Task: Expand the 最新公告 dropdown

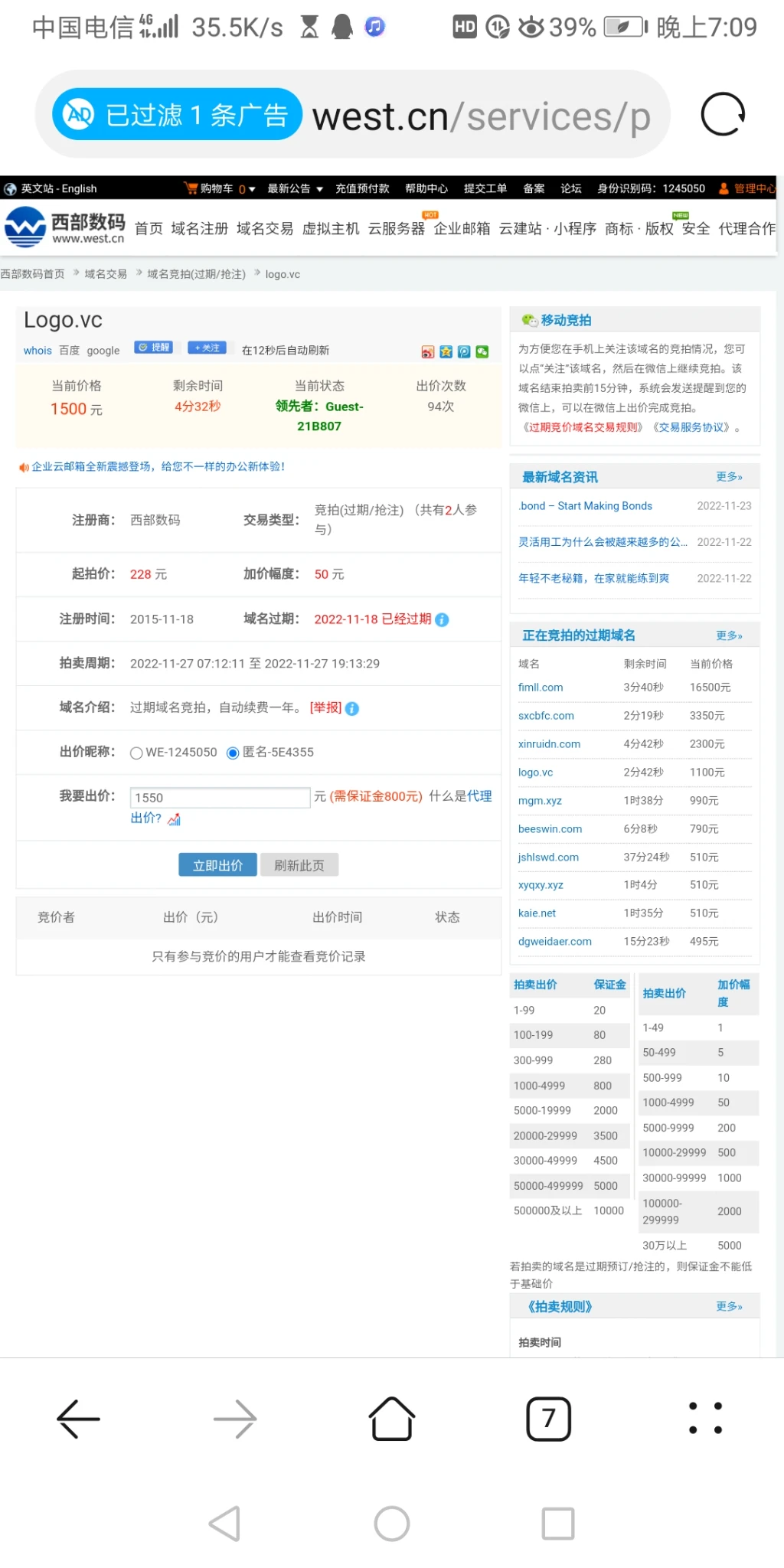Action: [295, 188]
